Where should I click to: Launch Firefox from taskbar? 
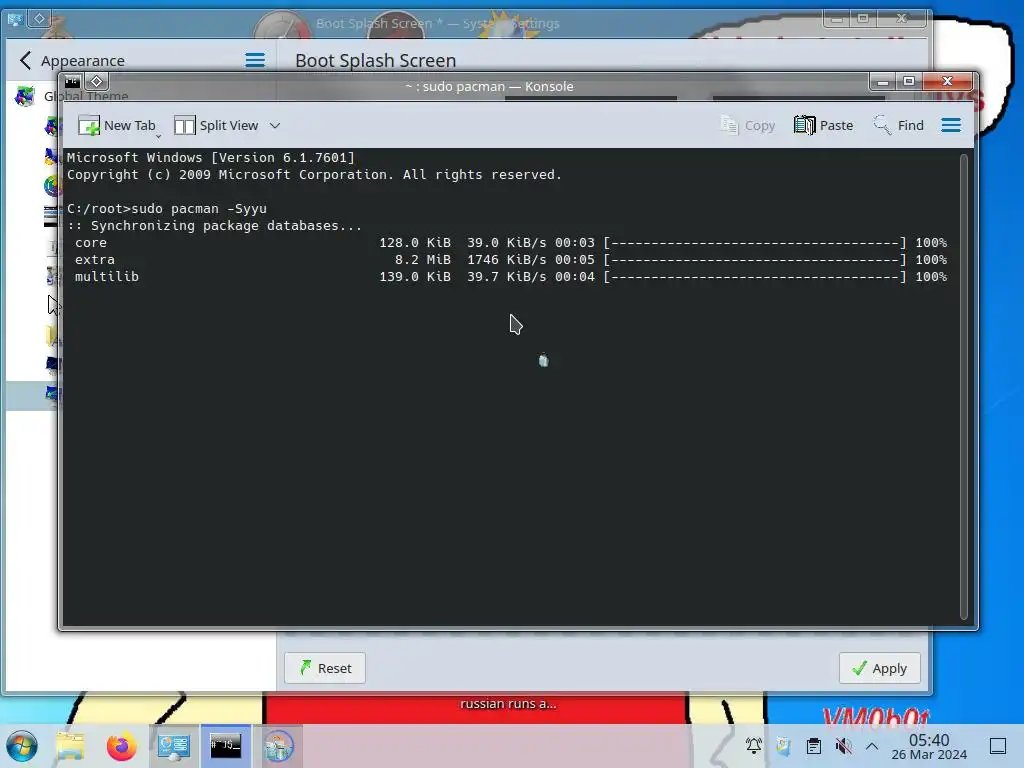click(x=121, y=746)
